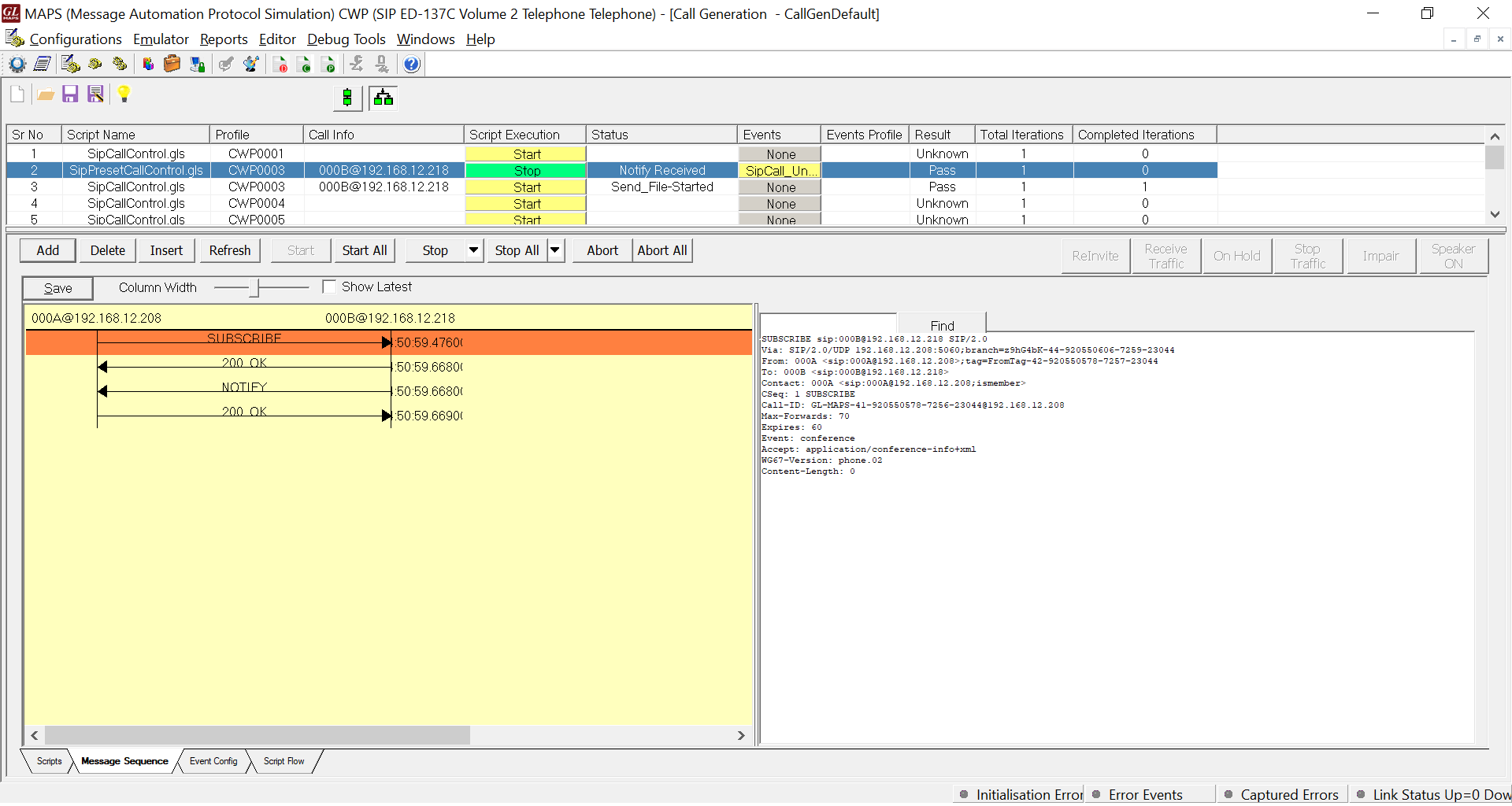Click the double yellow telephones toolbar icon
Viewport: 1512px width, 806px height.
120,65
